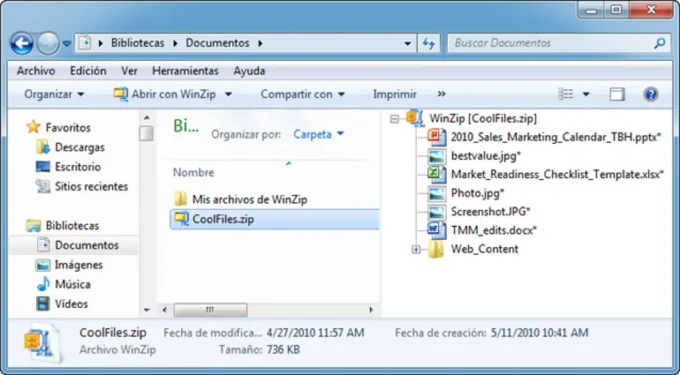
Task: Collapse the WinZip [CoolFiles.zip] tree node
Action: click(394, 118)
